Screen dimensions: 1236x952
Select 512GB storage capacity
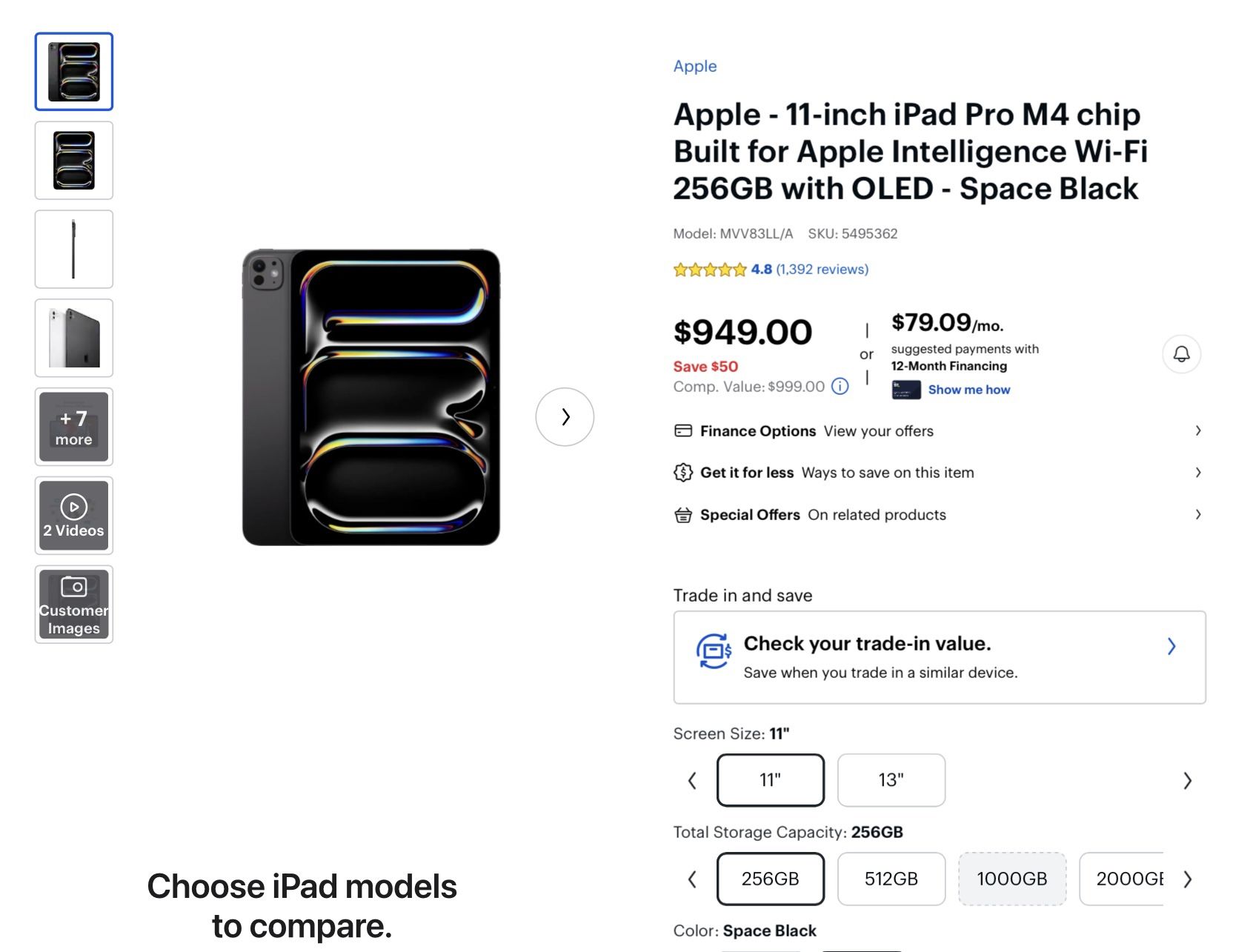[891, 879]
